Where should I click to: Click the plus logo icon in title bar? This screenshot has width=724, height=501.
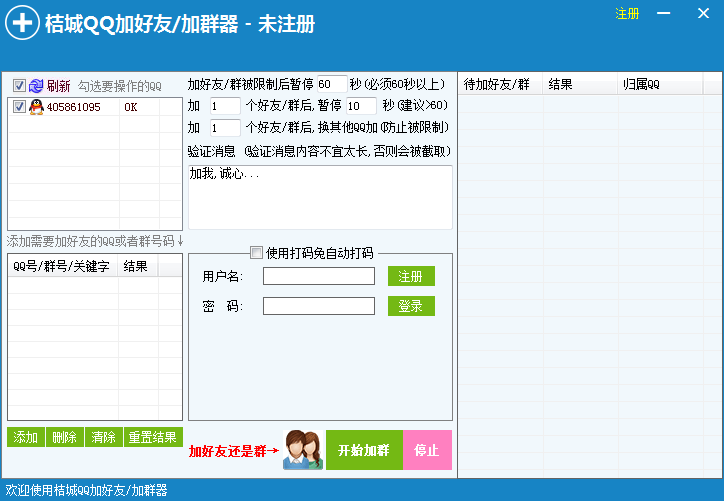click(x=22, y=23)
